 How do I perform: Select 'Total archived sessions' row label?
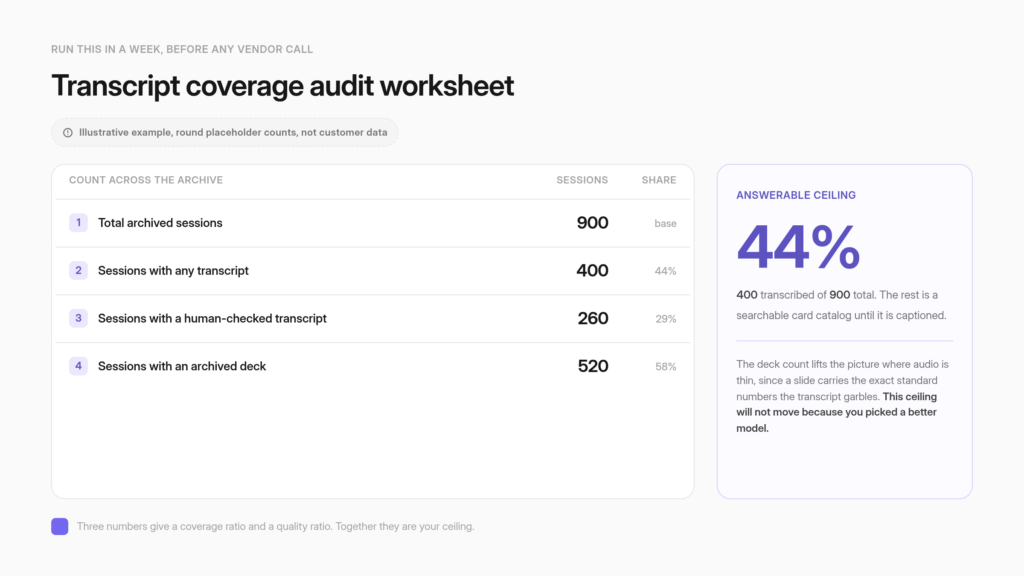pyautogui.click(x=160, y=223)
